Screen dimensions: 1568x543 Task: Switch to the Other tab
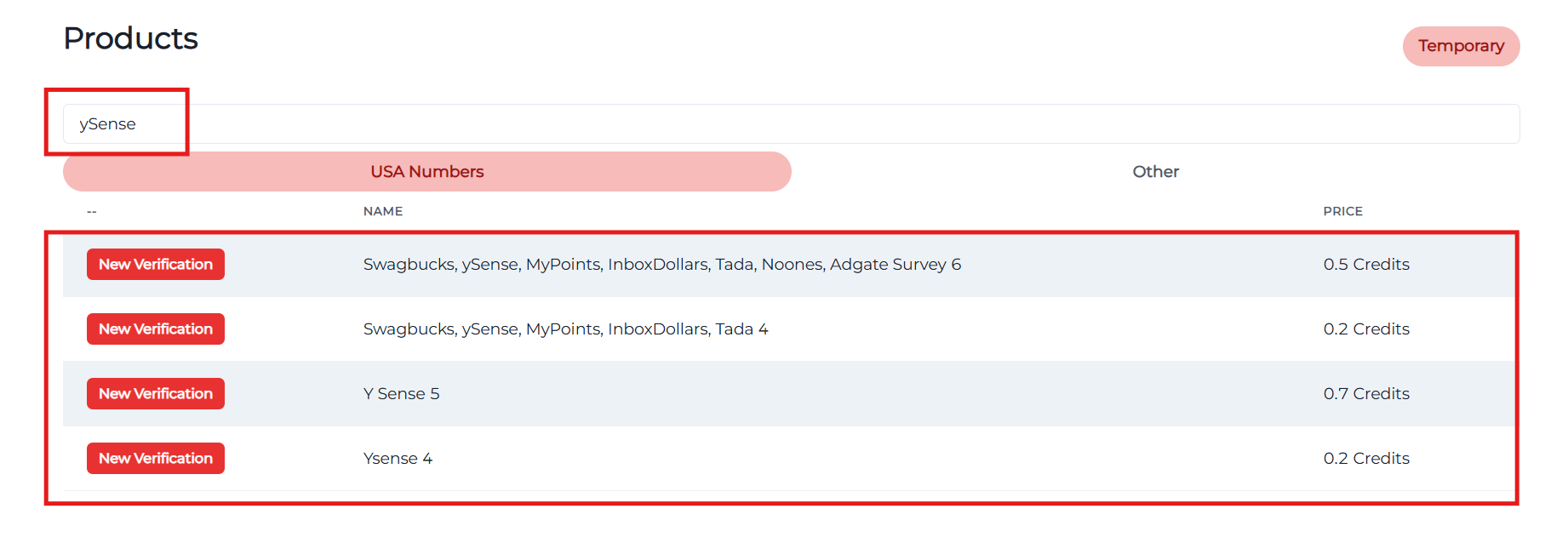pos(1154,171)
